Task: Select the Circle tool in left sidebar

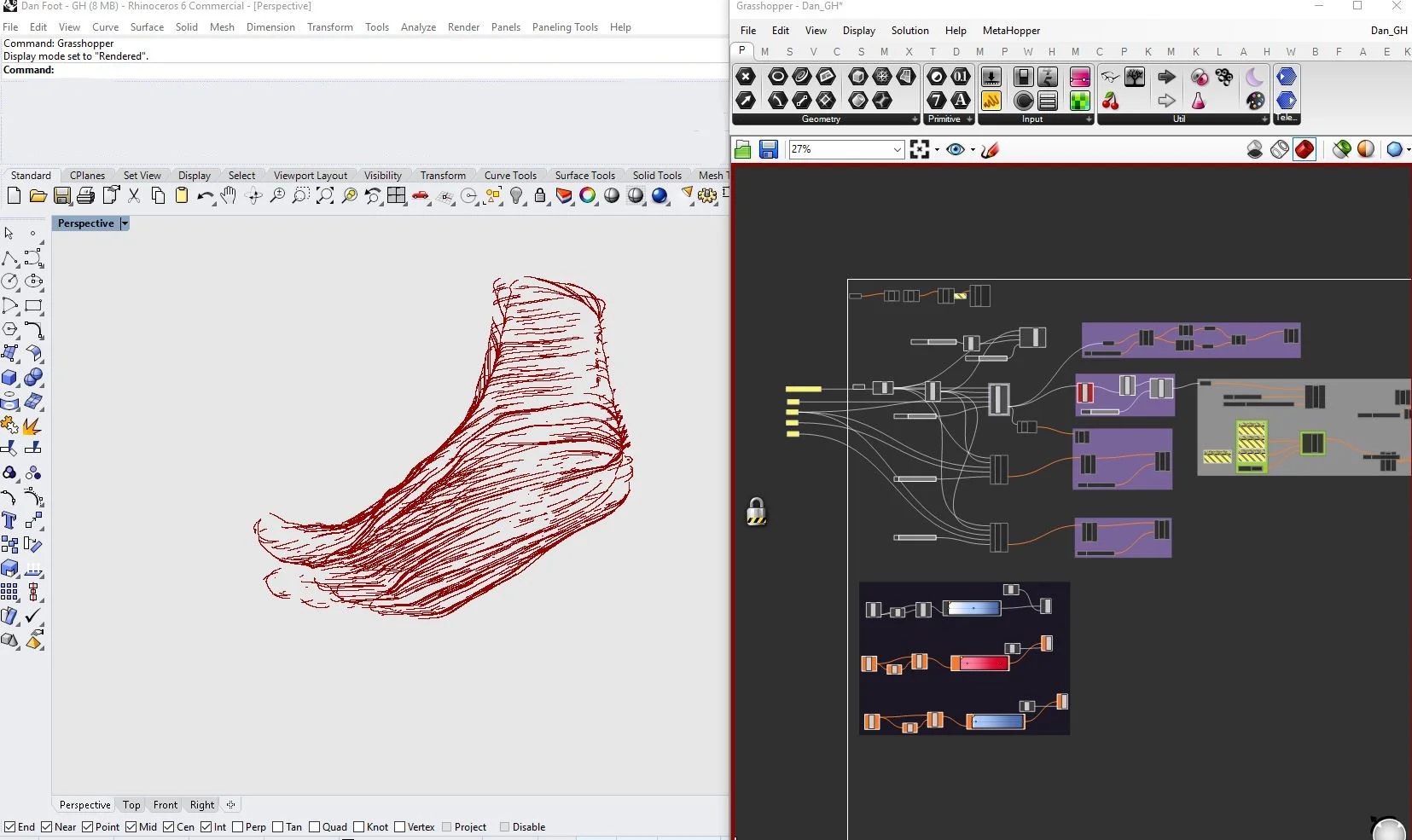Action: pos(9,281)
